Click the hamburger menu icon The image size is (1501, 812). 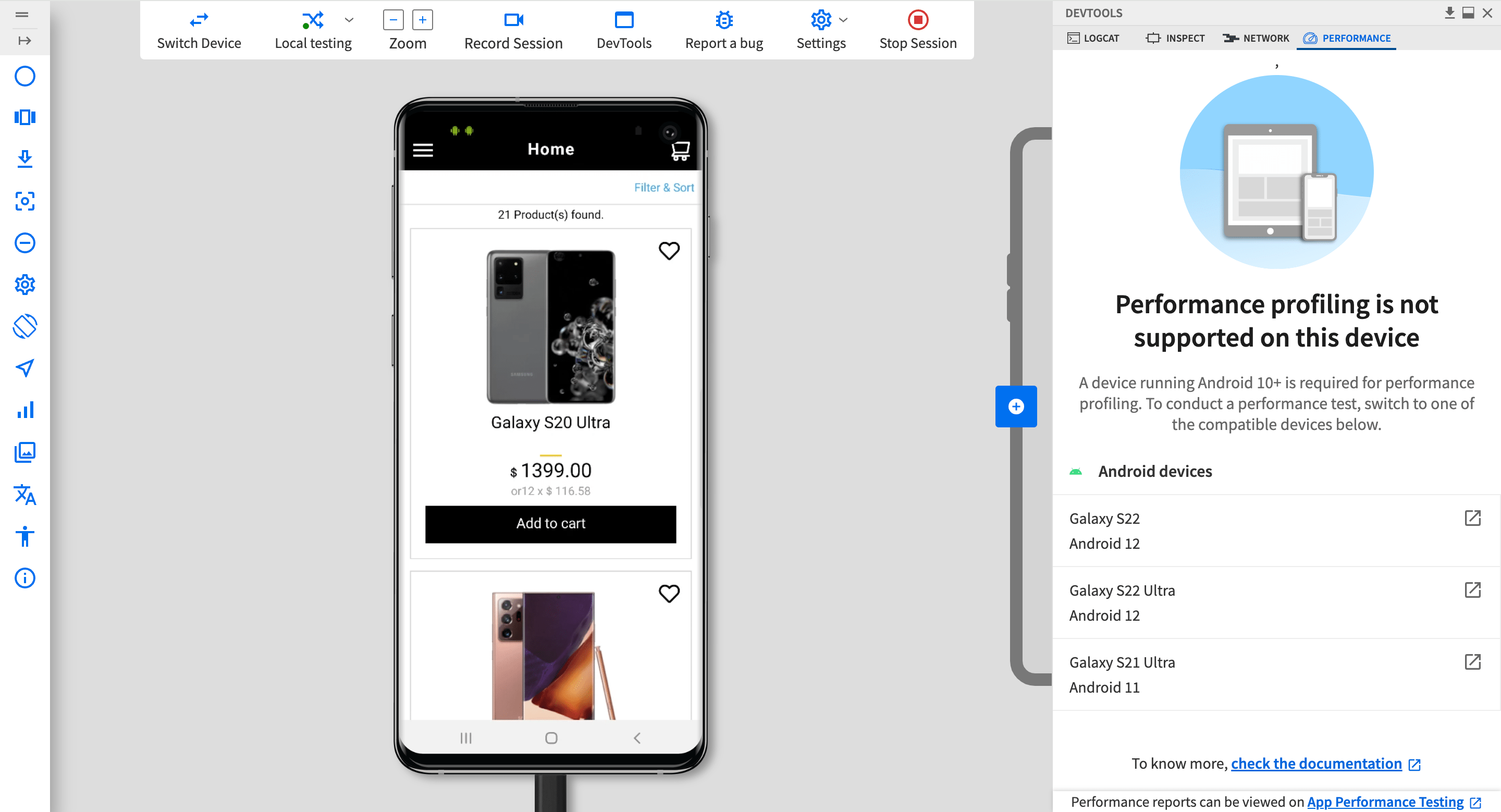click(x=423, y=150)
